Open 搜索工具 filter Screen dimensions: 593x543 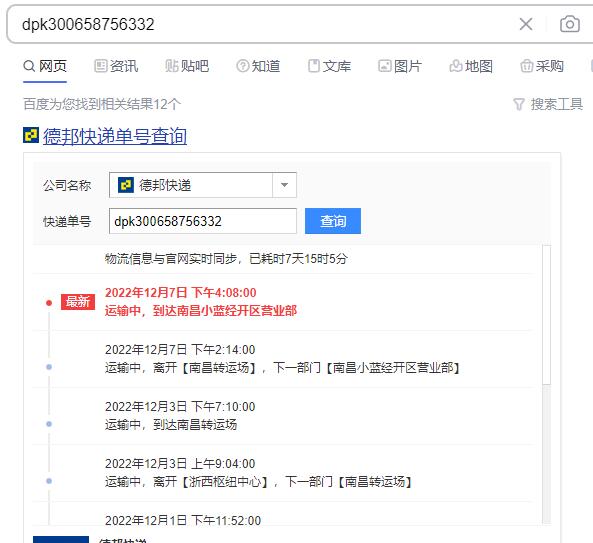(x=548, y=104)
